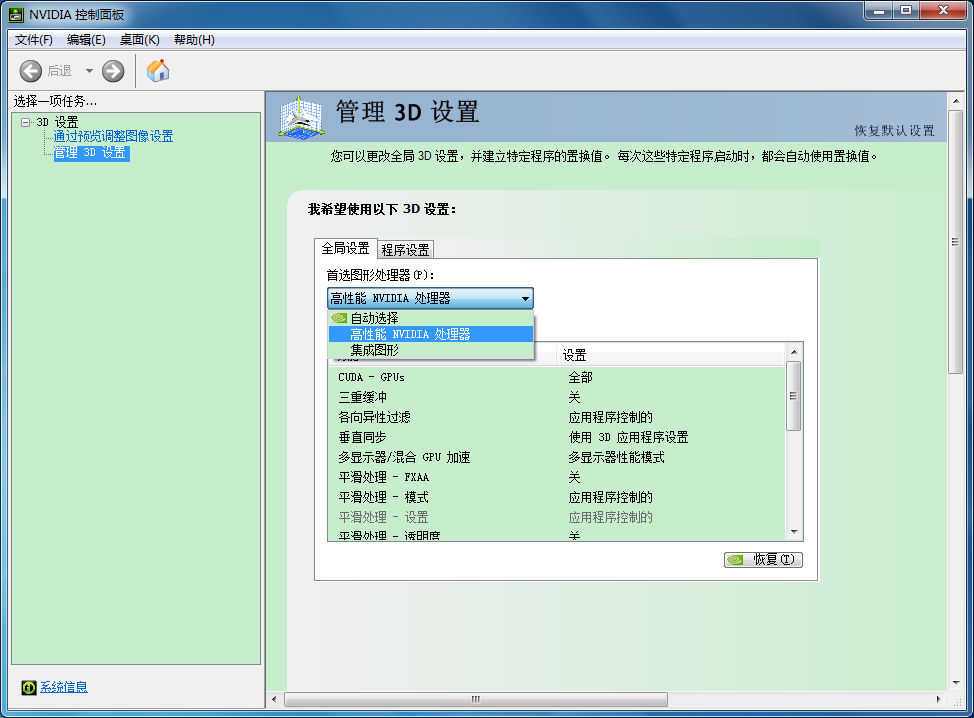Open the back history dropdown arrow
974x718 pixels.
pos(89,71)
